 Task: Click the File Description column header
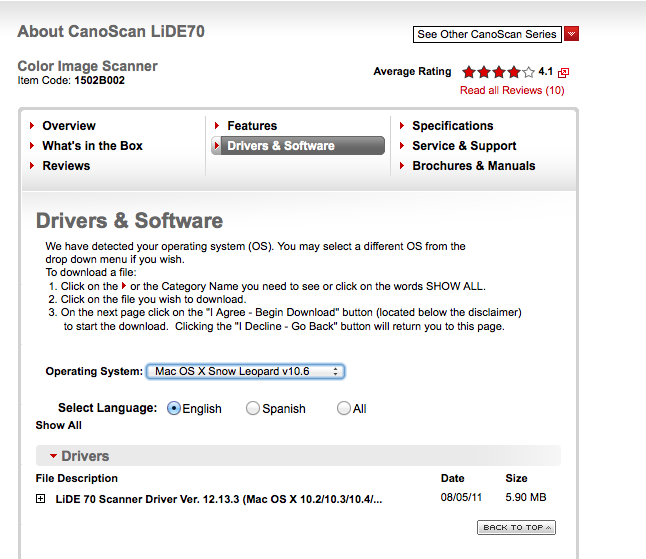(x=77, y=478)
